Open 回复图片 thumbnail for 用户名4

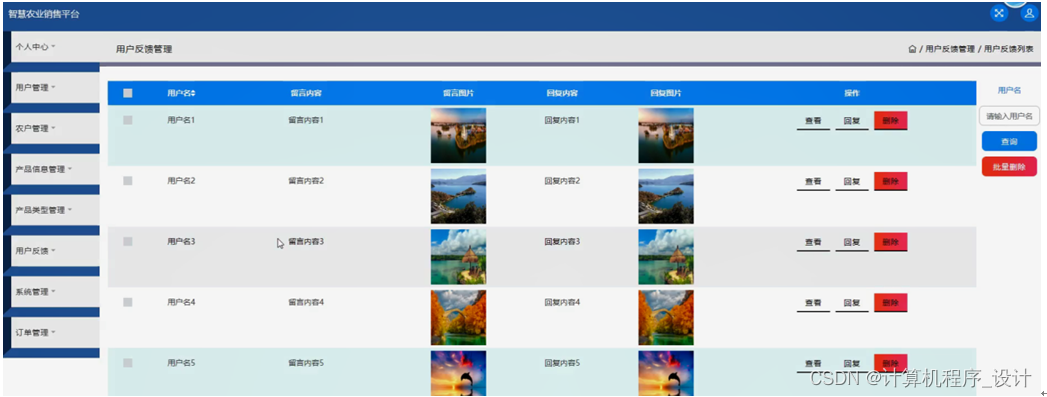(x=666, y=318)
